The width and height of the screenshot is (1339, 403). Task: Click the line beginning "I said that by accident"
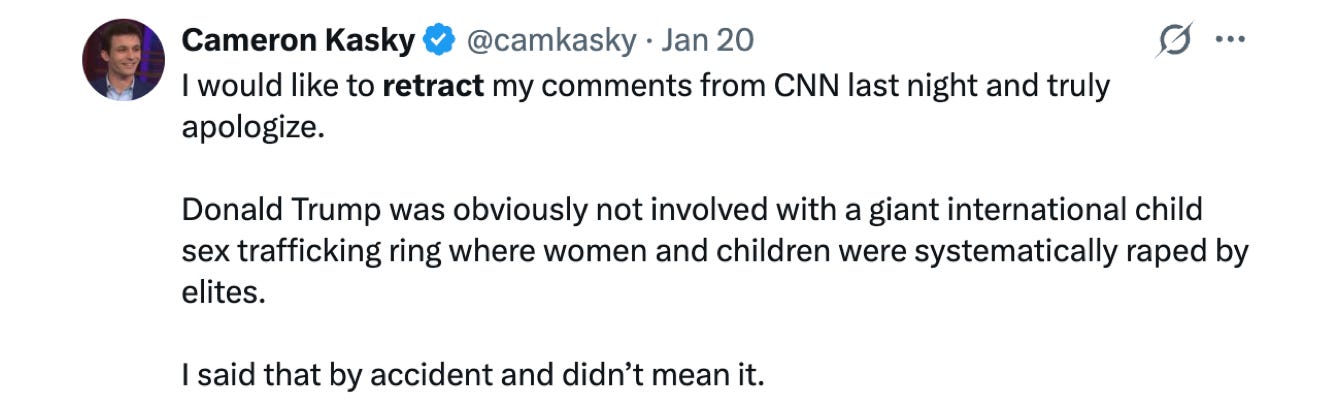pos(472,375)
